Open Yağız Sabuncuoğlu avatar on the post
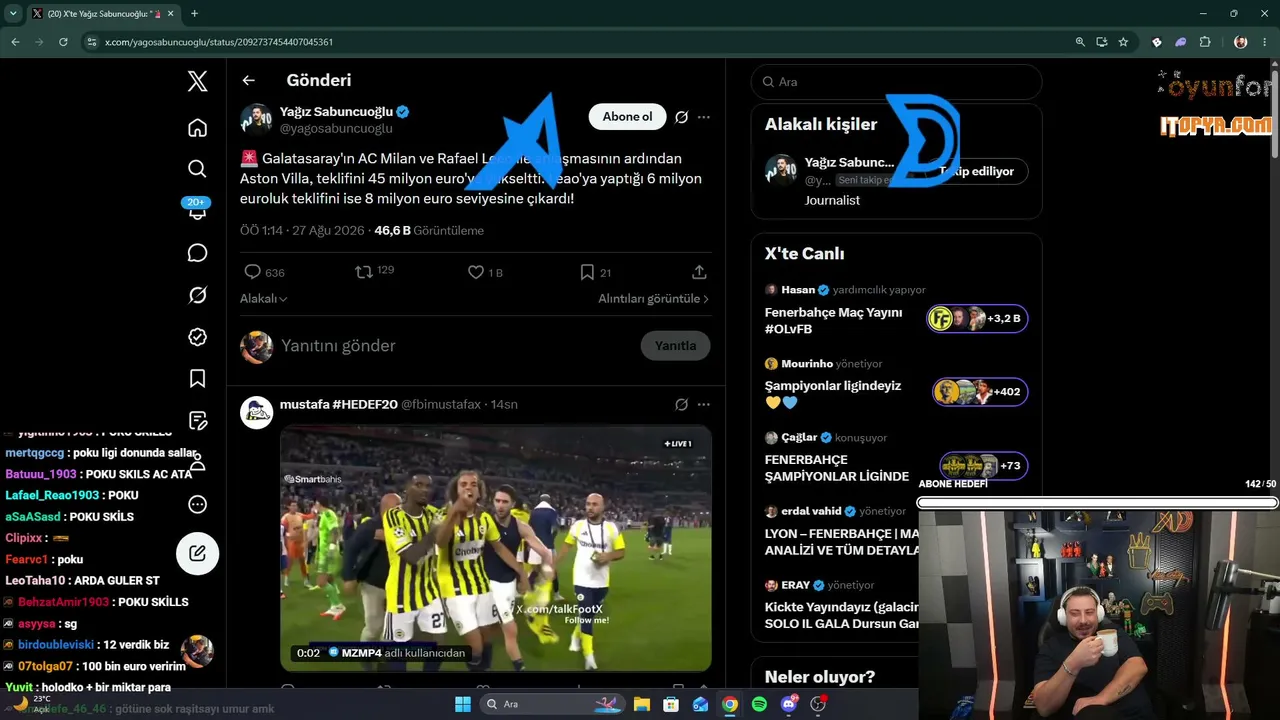The height and width of the screenshot is (720, 1280). click(256, 119)
